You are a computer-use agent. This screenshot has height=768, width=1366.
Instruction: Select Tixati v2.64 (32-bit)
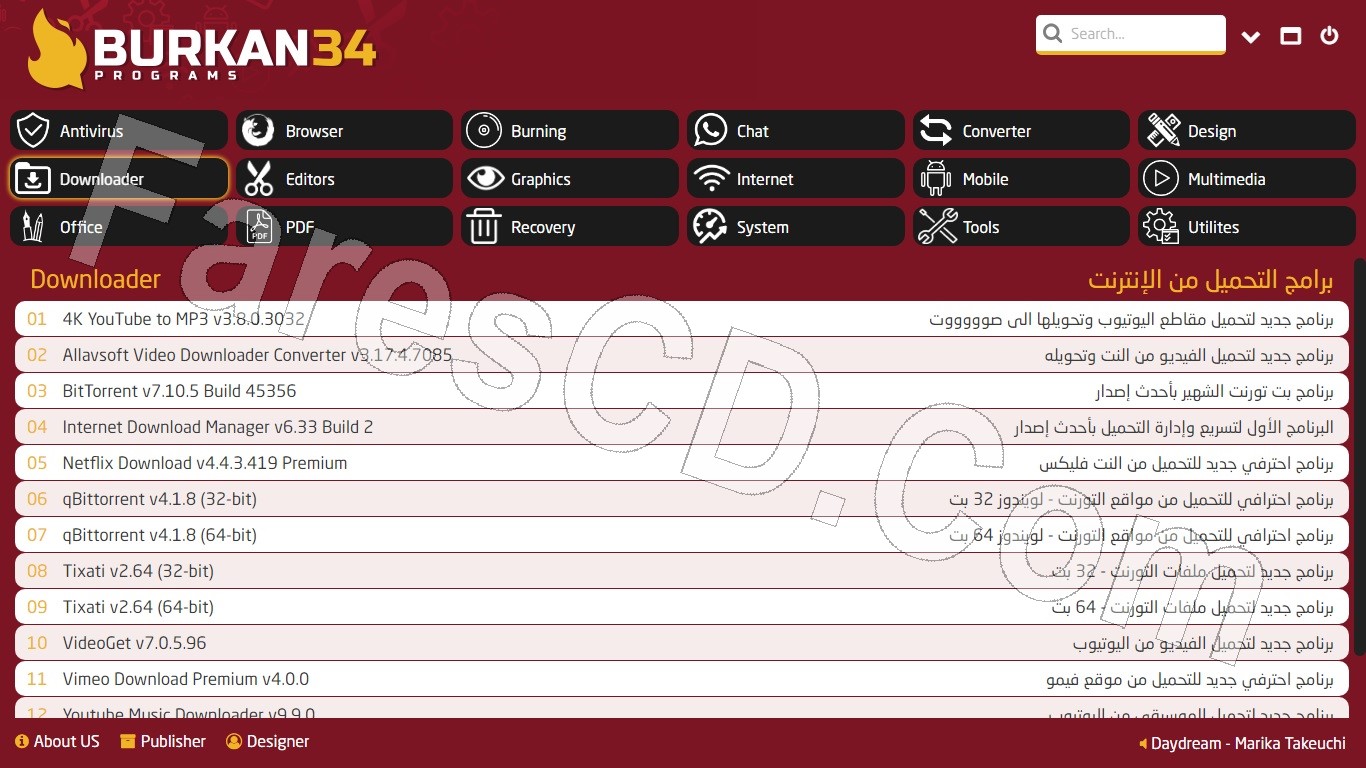(682, 571)
